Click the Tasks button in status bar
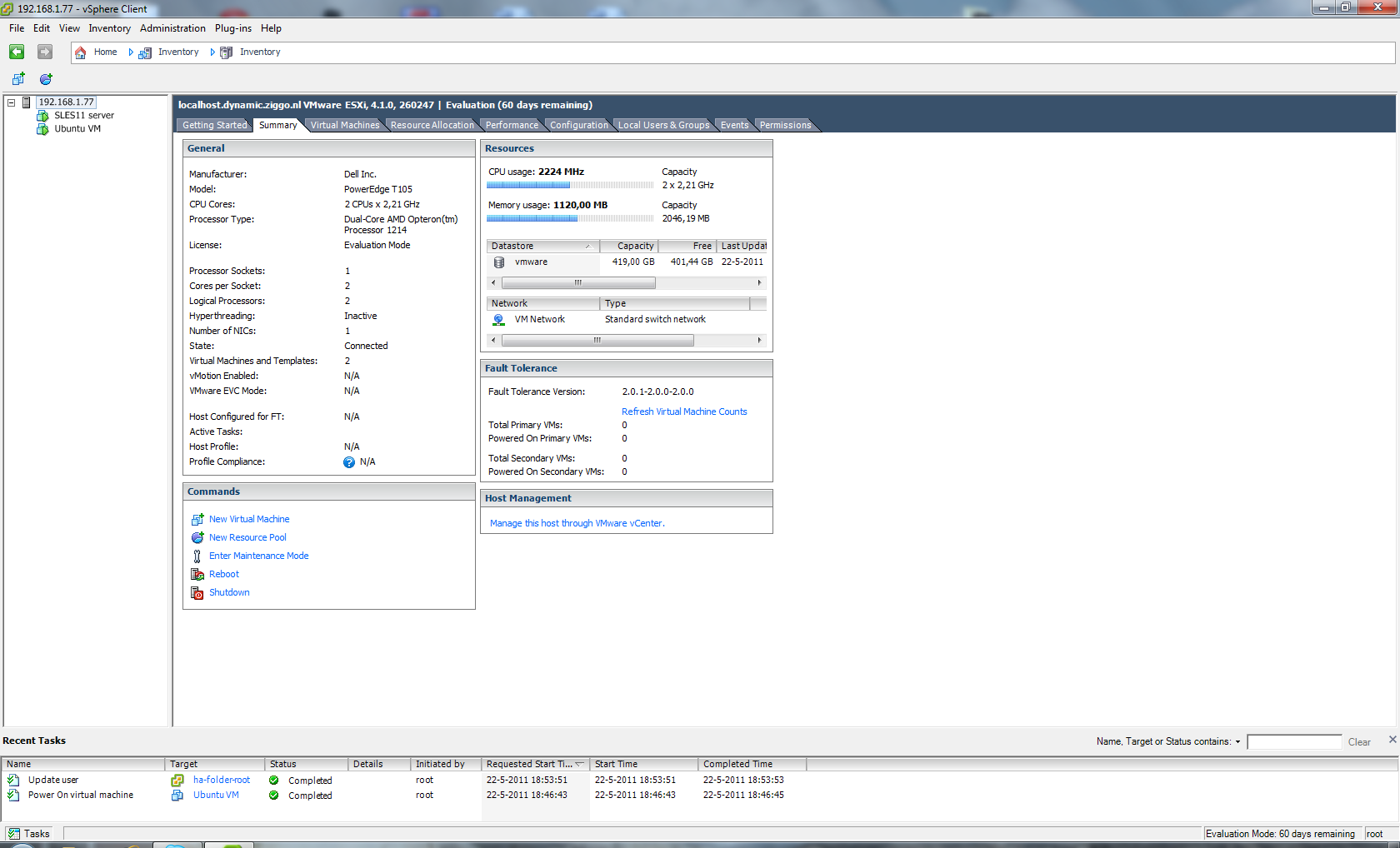Viewport: 1400px width, 848px height. click(28, 834)
